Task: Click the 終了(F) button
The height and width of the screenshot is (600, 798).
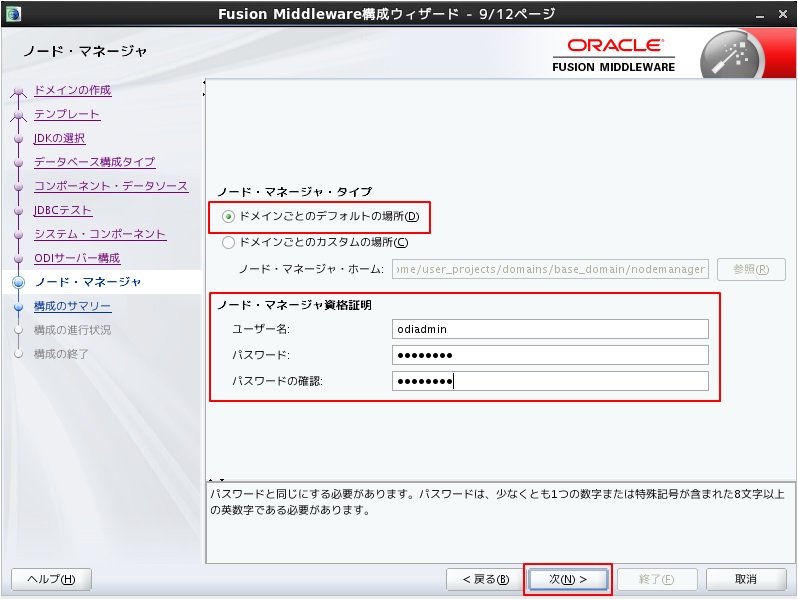Action: [x=657, y=579]
